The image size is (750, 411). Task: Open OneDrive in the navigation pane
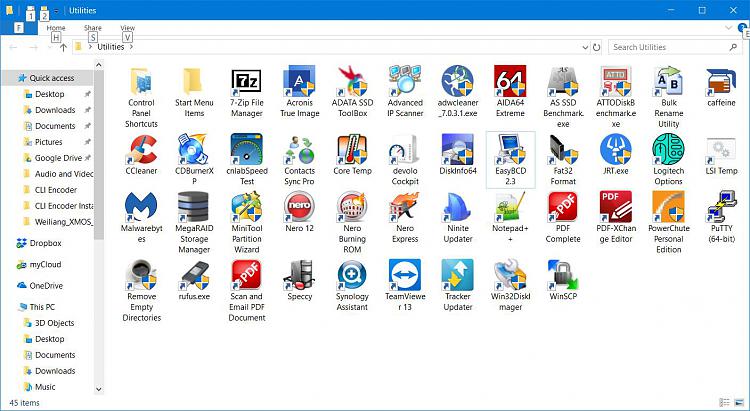[x=40, y=286]
